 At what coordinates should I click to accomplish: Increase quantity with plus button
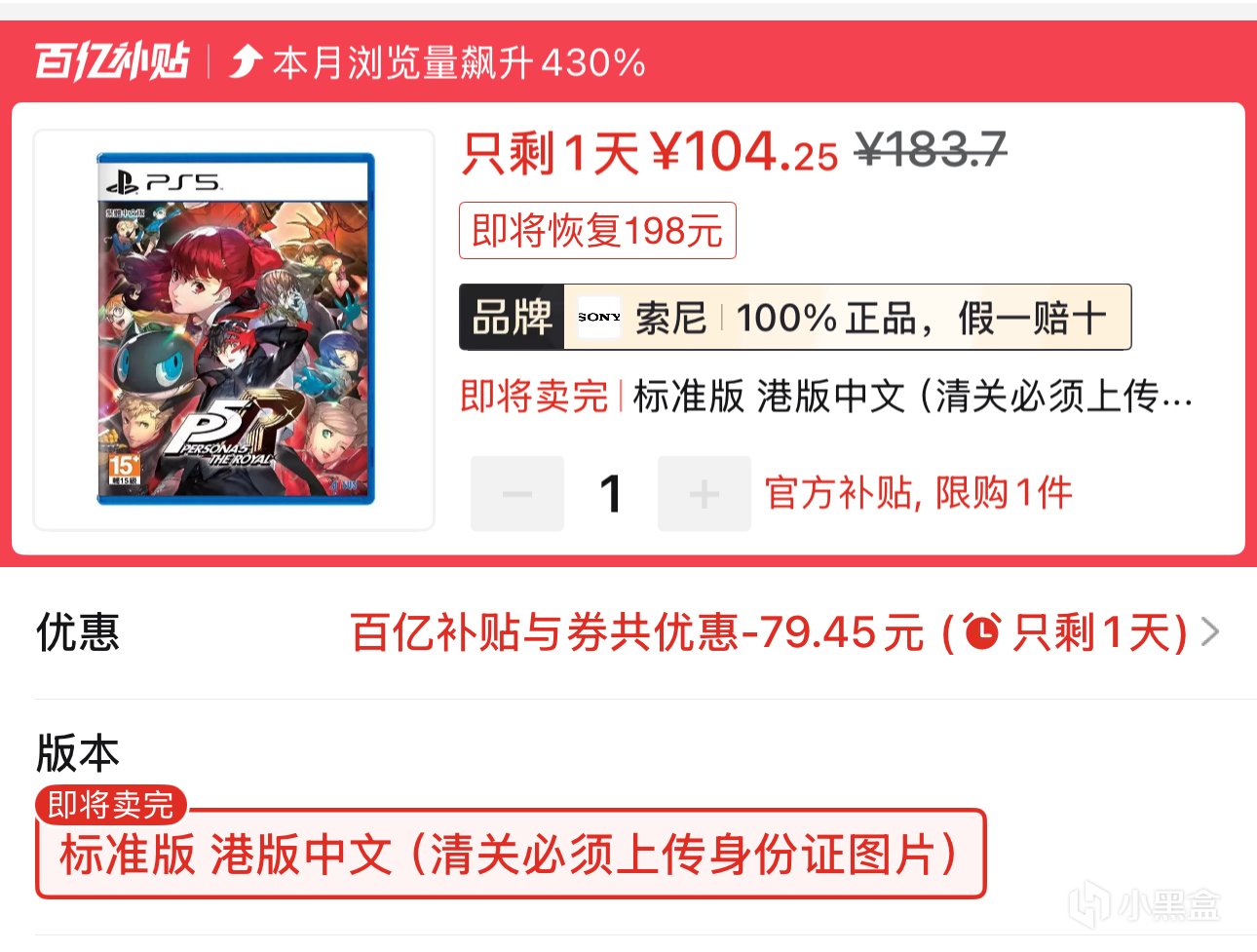click(705, 494)
